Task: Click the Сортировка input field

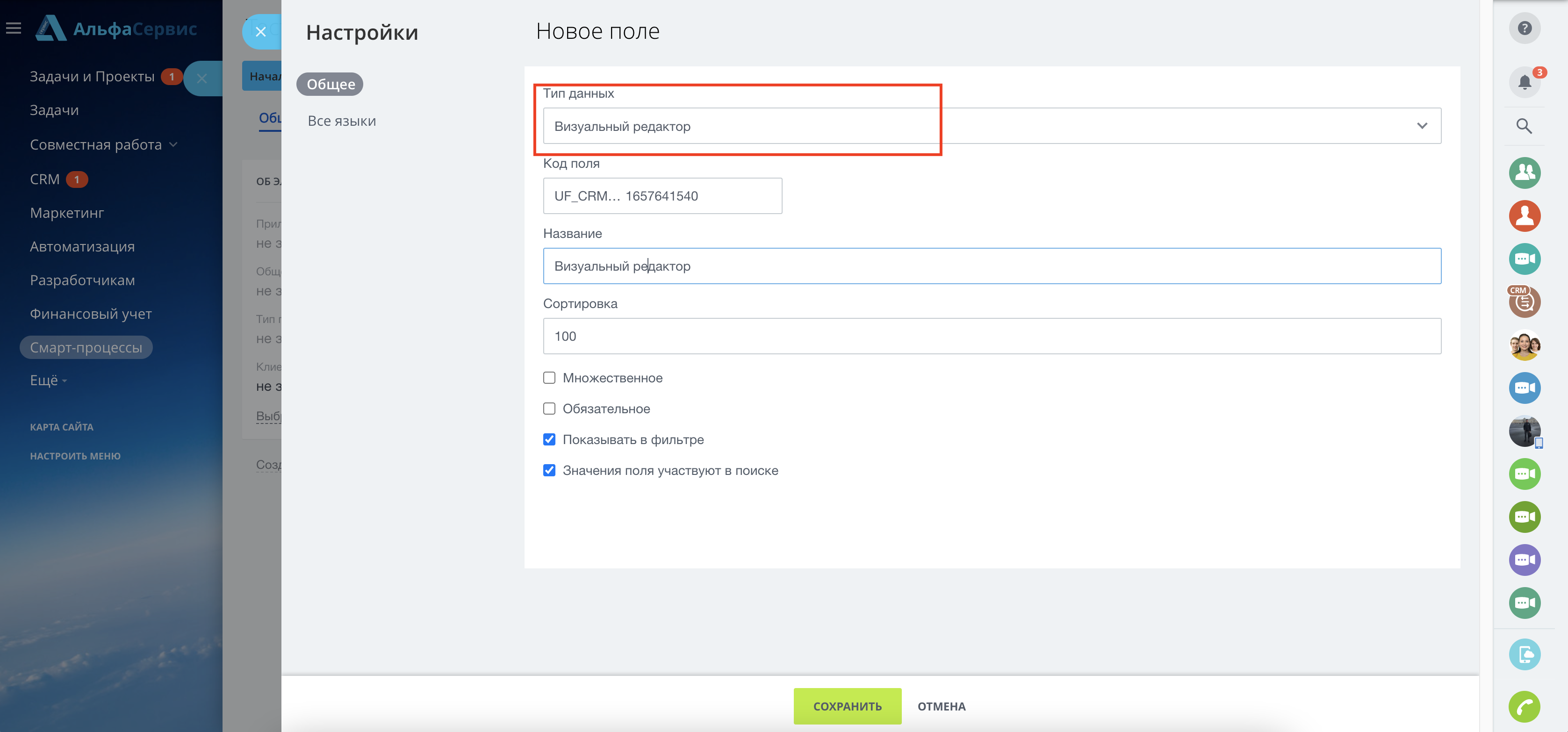Action: (991, 336)
